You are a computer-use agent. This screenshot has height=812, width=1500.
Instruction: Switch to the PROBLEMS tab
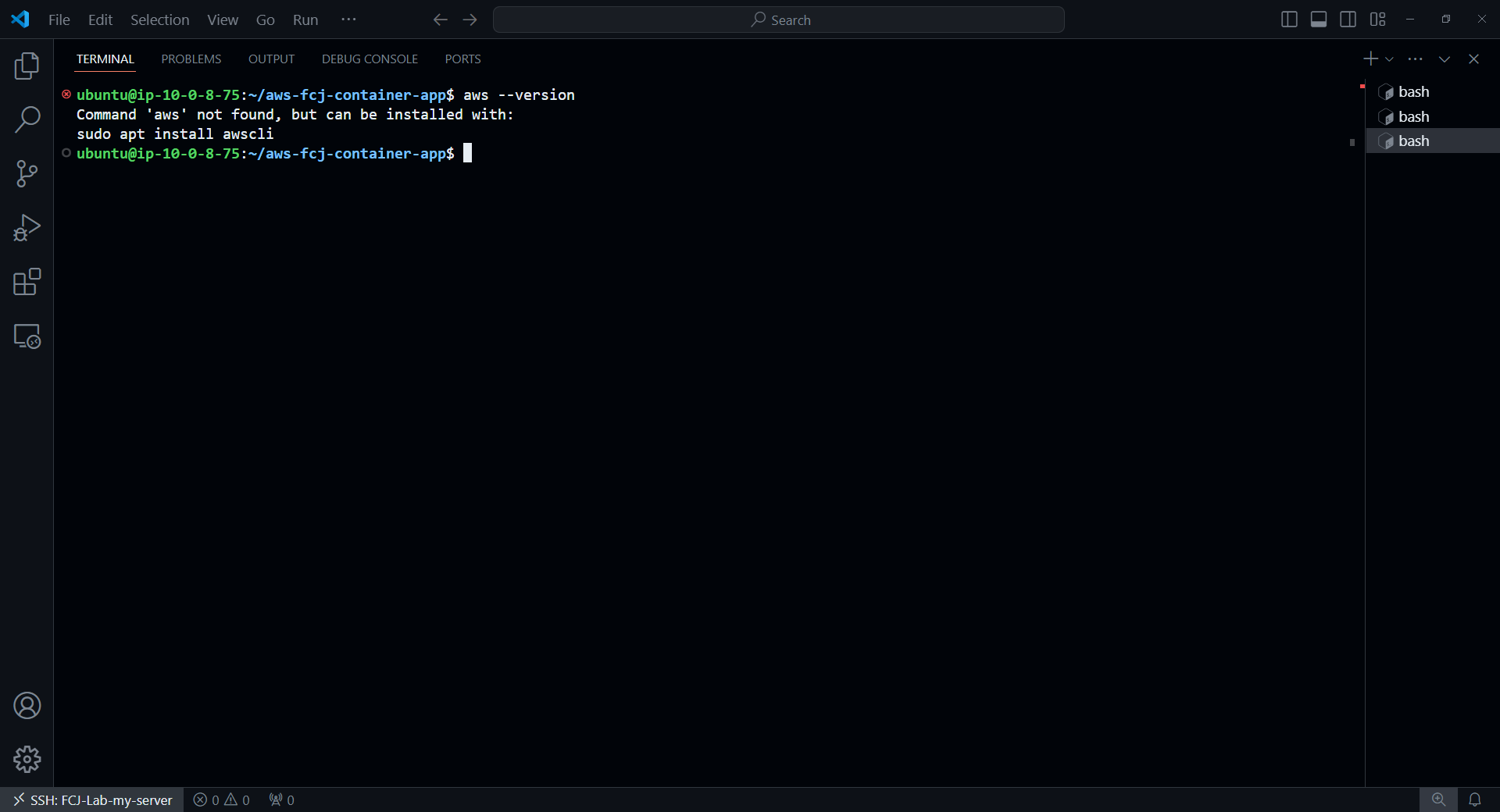[x=191, y=59]
